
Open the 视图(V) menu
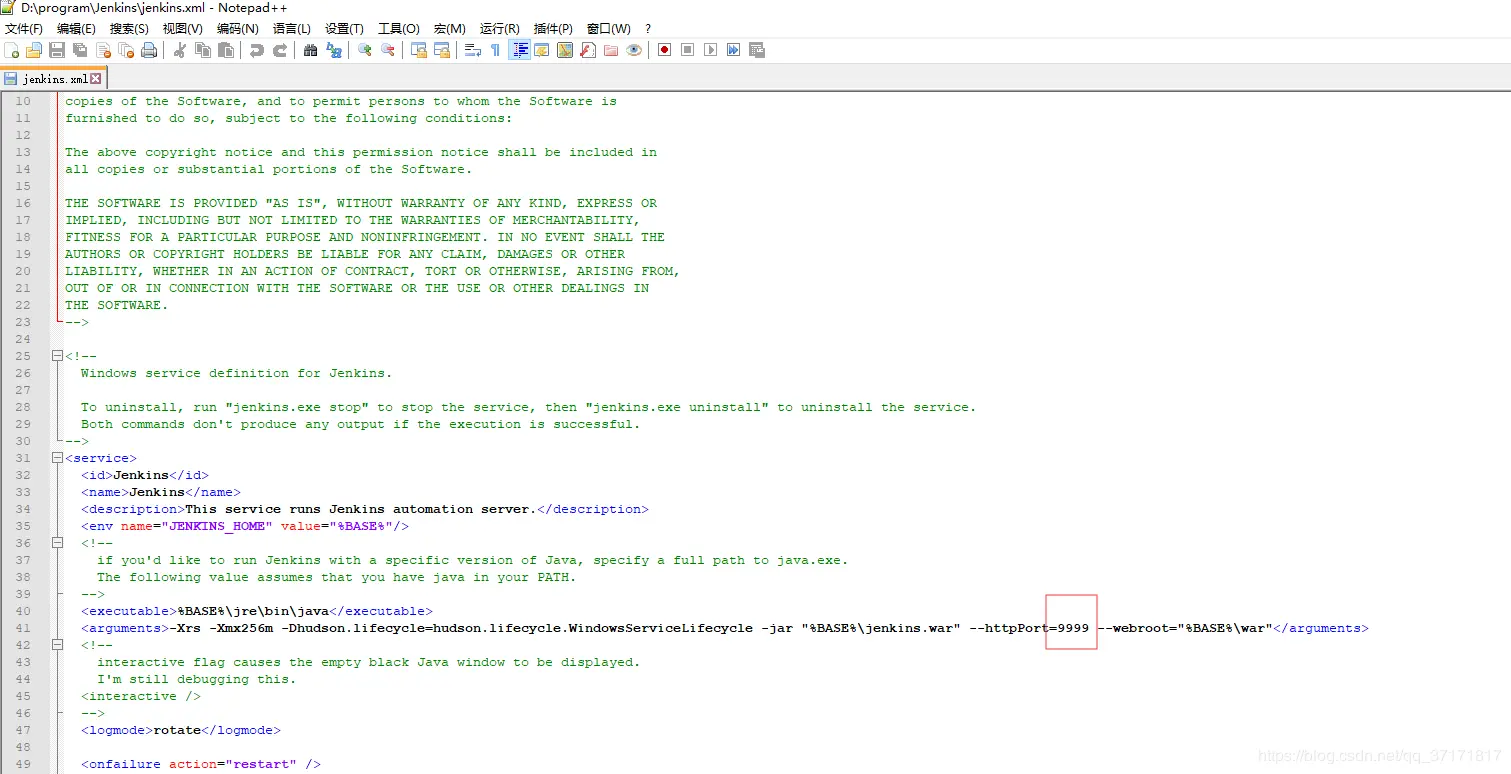point(182,28)
